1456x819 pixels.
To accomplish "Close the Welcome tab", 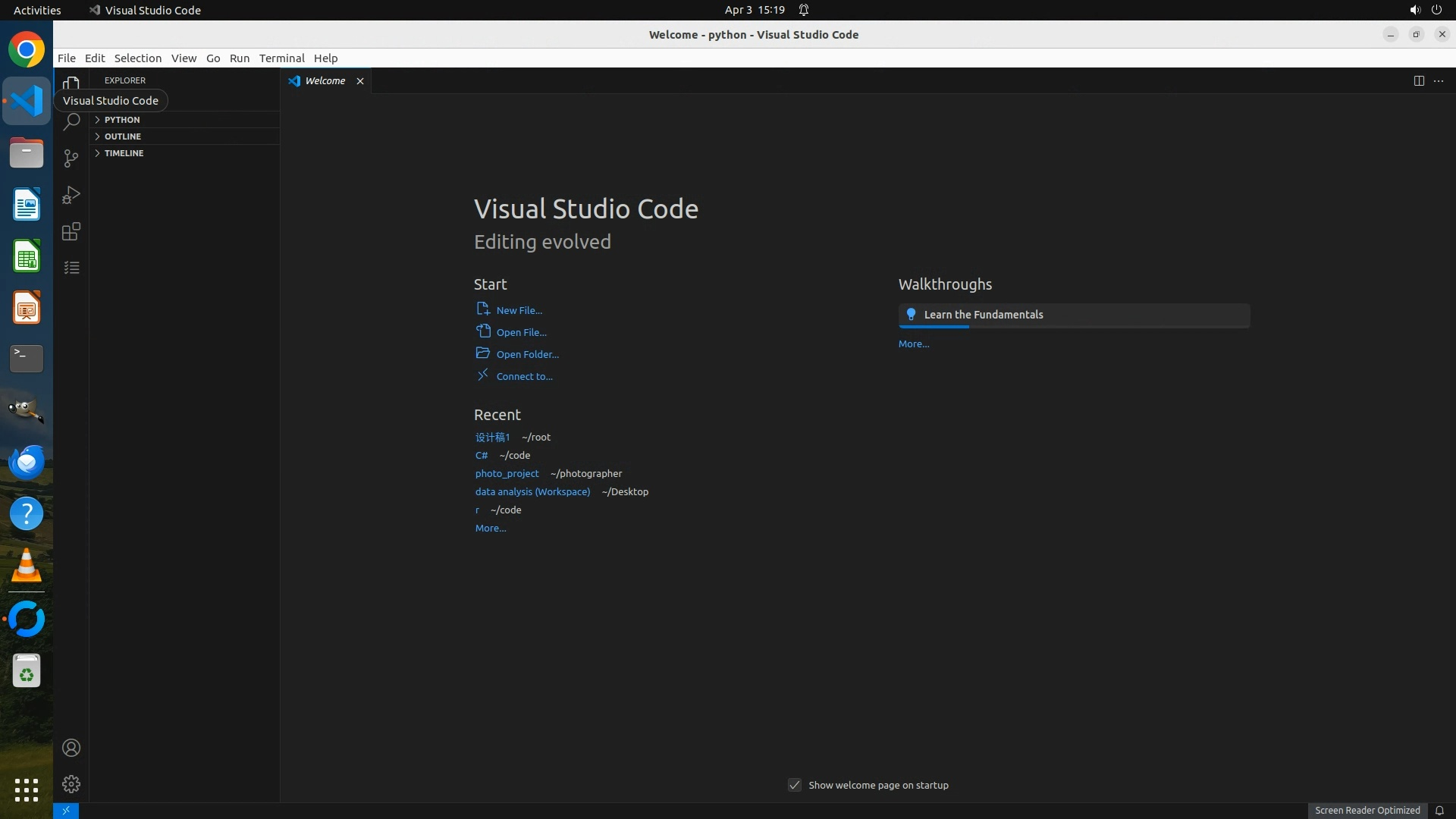I will [360, 81].
